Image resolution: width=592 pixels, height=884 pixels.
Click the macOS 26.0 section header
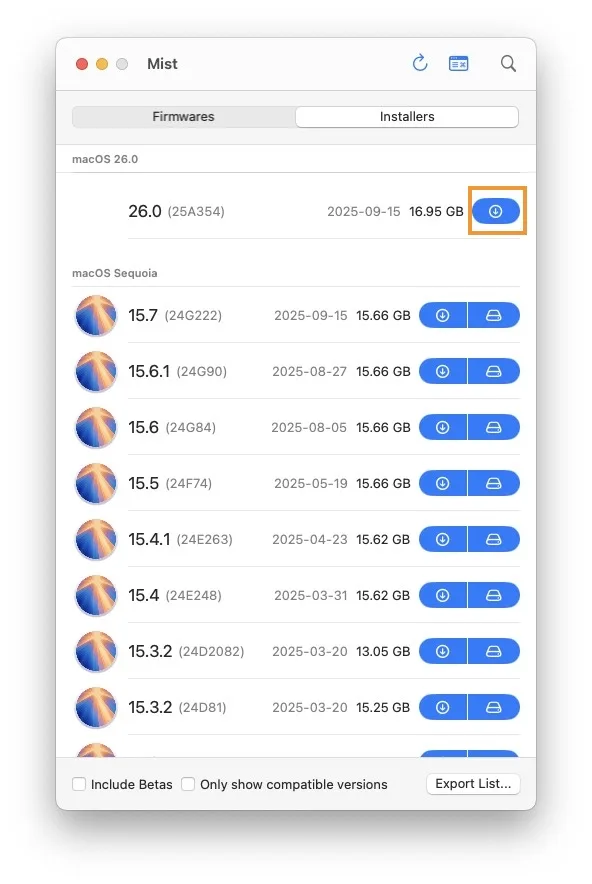pyautogui.click(x=105, y=160)
